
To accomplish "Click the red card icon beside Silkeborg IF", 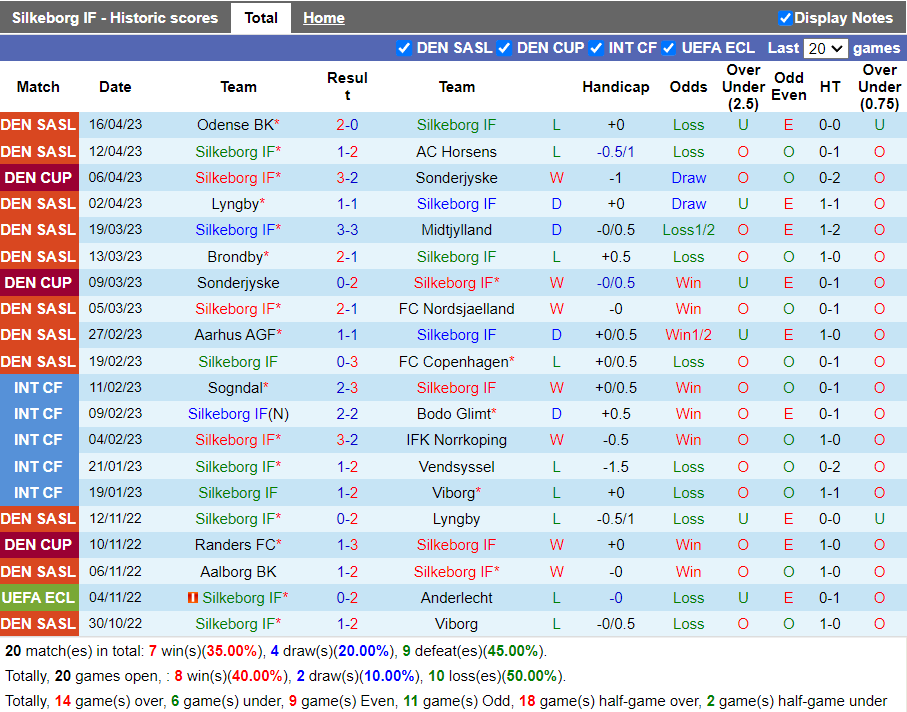I will click(192, 598).
